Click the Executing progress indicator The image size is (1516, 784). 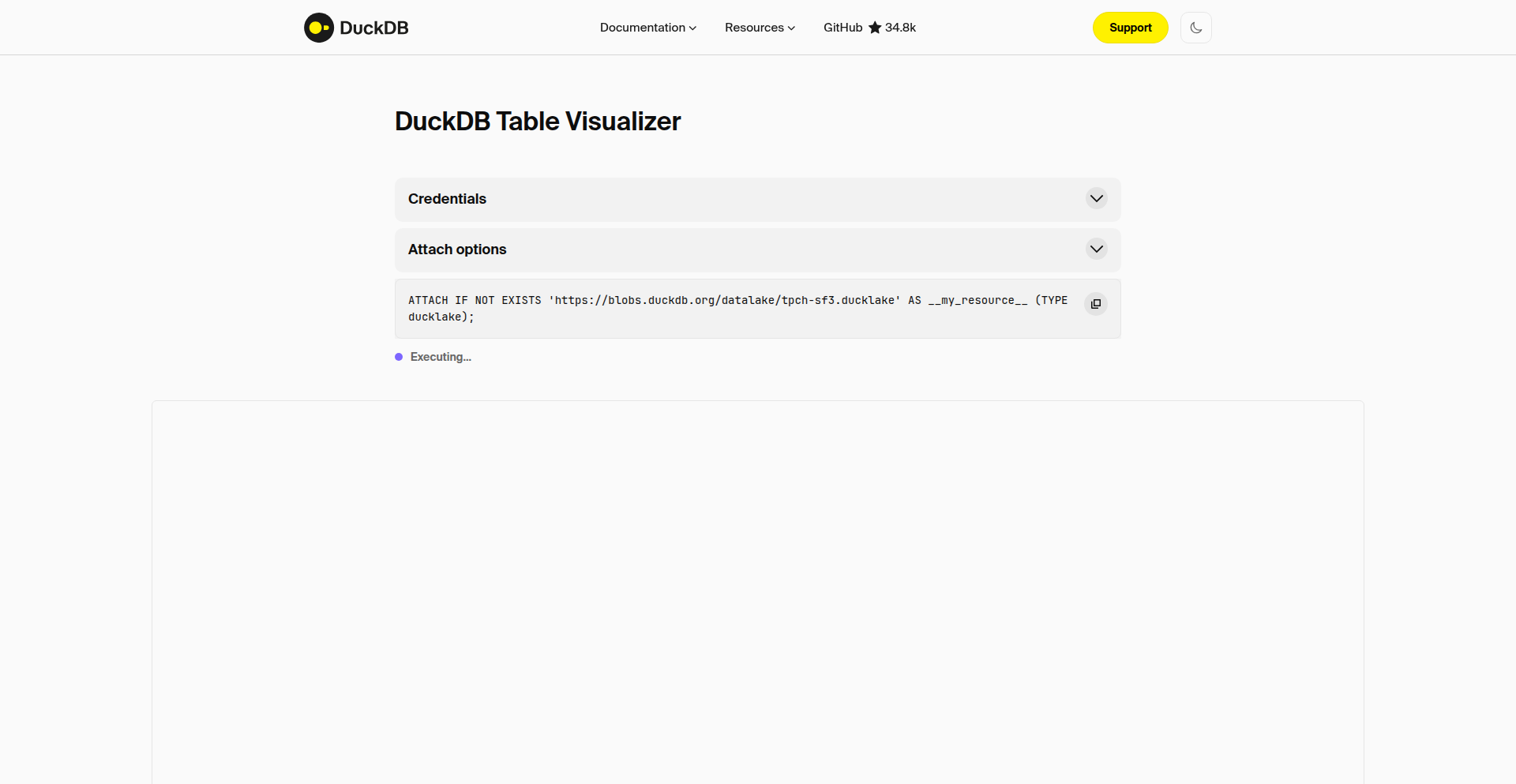pyautogui.click(x=440, y=357)
